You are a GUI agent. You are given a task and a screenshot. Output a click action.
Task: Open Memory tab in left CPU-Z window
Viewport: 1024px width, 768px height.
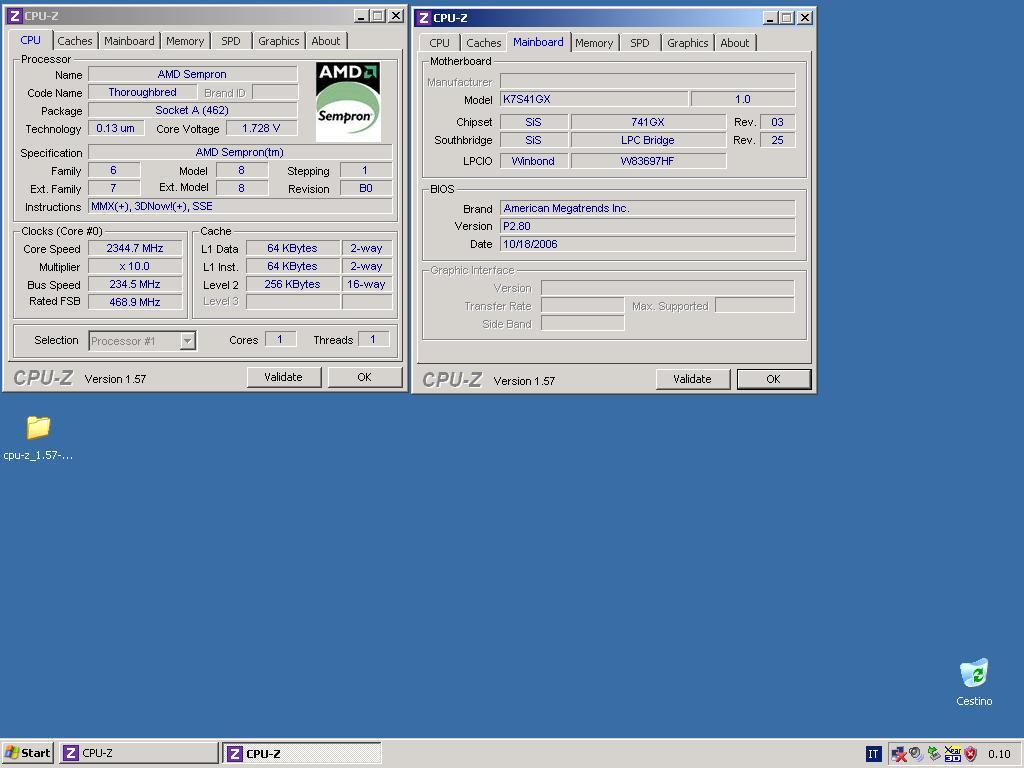tap(185, 40)
